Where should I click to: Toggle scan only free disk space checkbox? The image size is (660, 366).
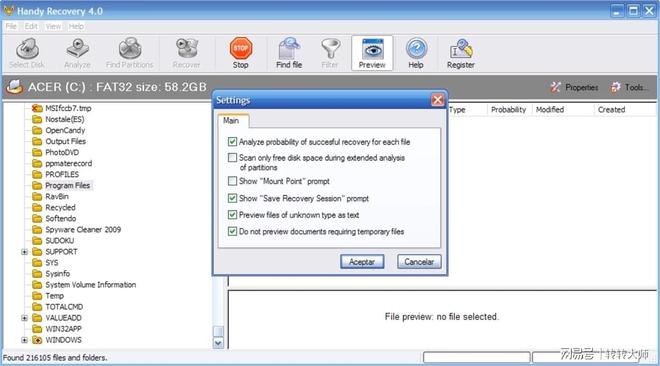click(x=232, y=158)
